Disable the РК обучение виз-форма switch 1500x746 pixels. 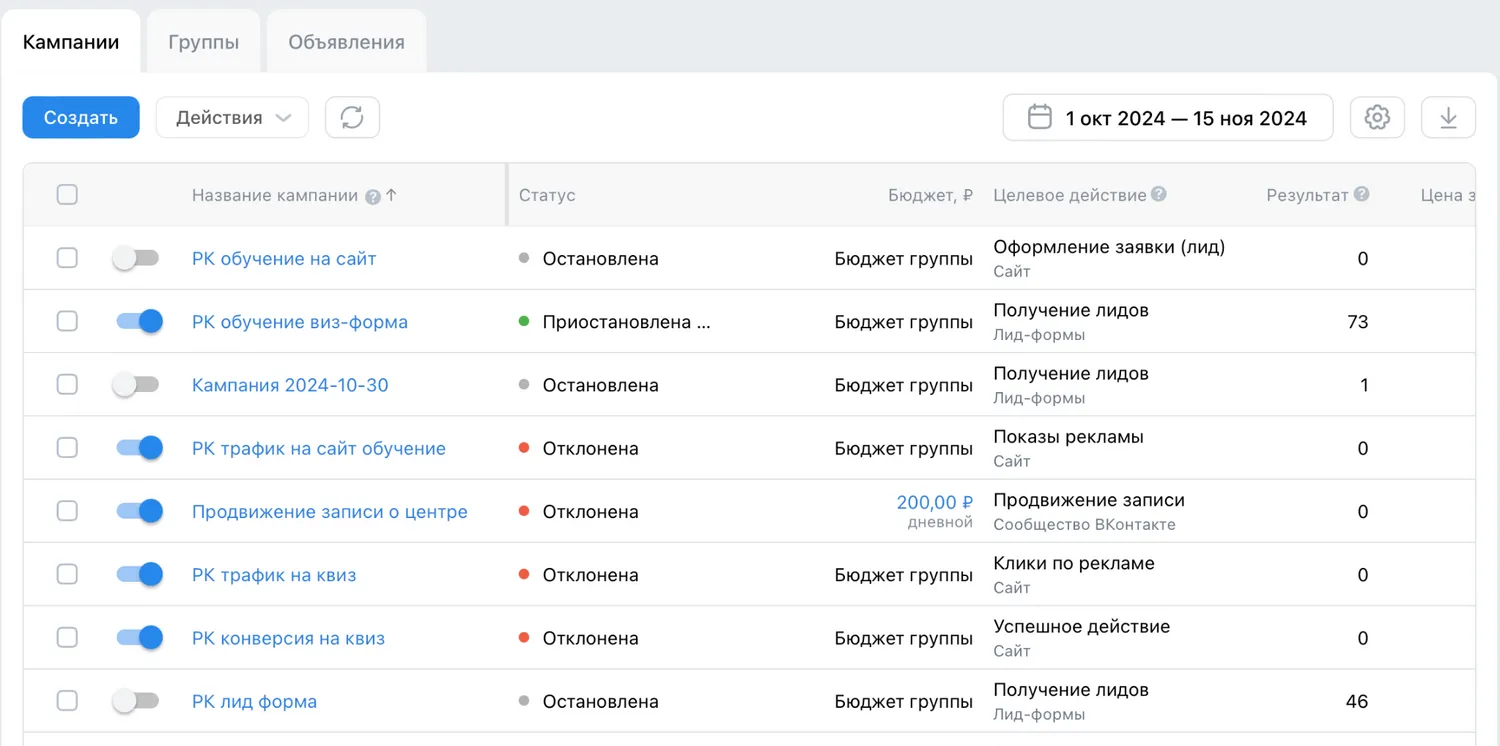pos(139,321)
